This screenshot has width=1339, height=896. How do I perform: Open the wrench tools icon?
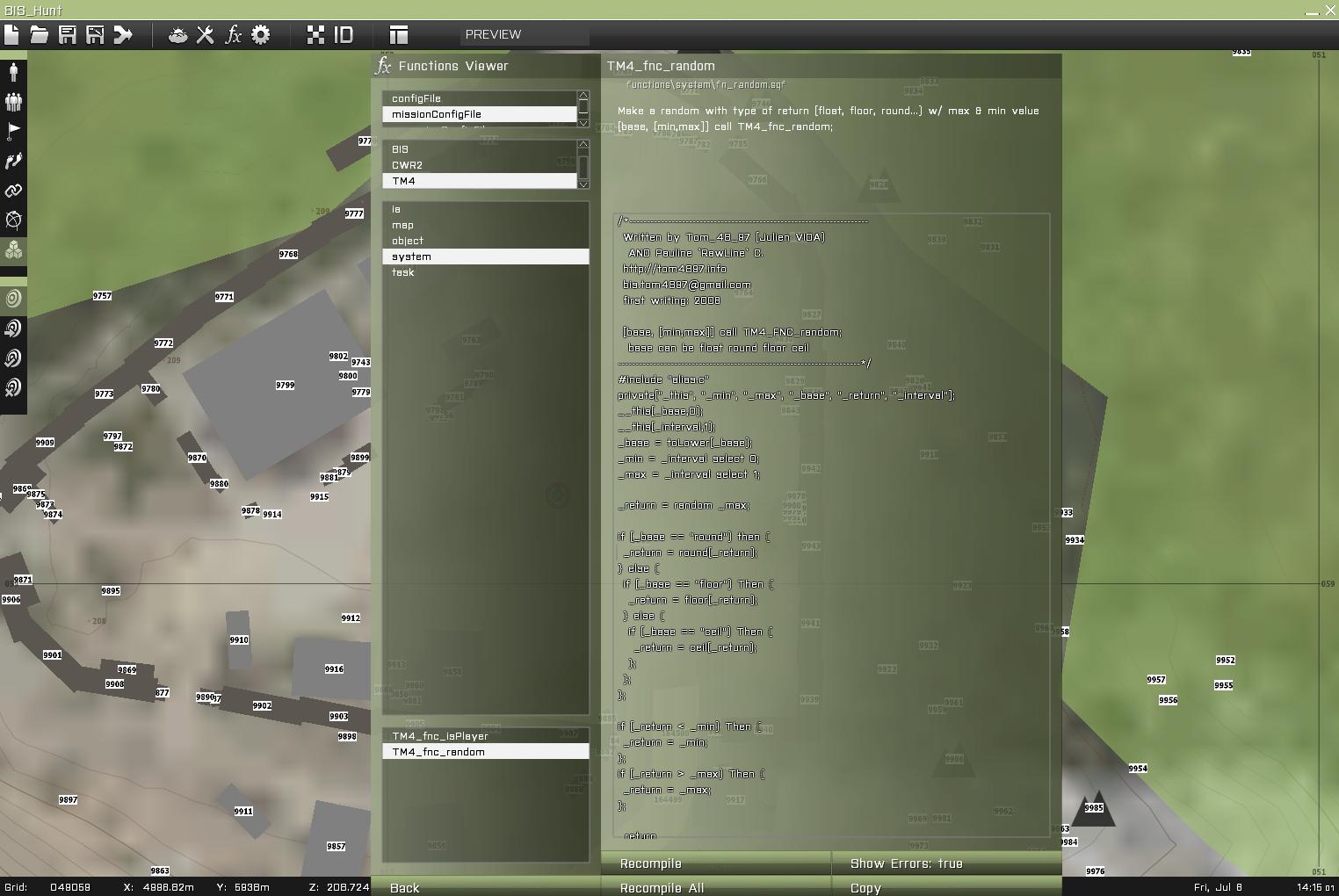tap(205, 34)
